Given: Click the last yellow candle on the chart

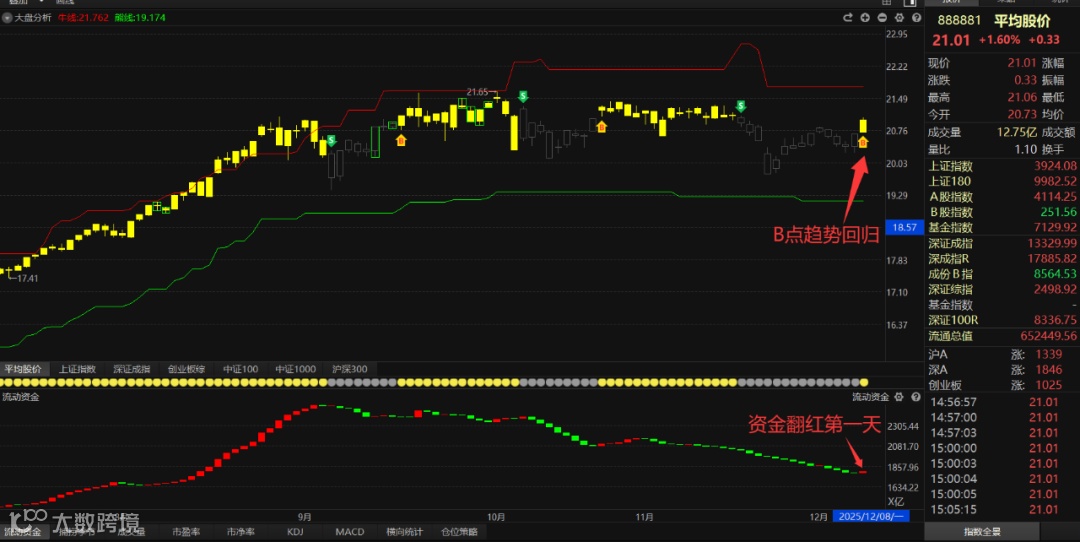Looking at the screenshot, I should (x=863, y=125).
